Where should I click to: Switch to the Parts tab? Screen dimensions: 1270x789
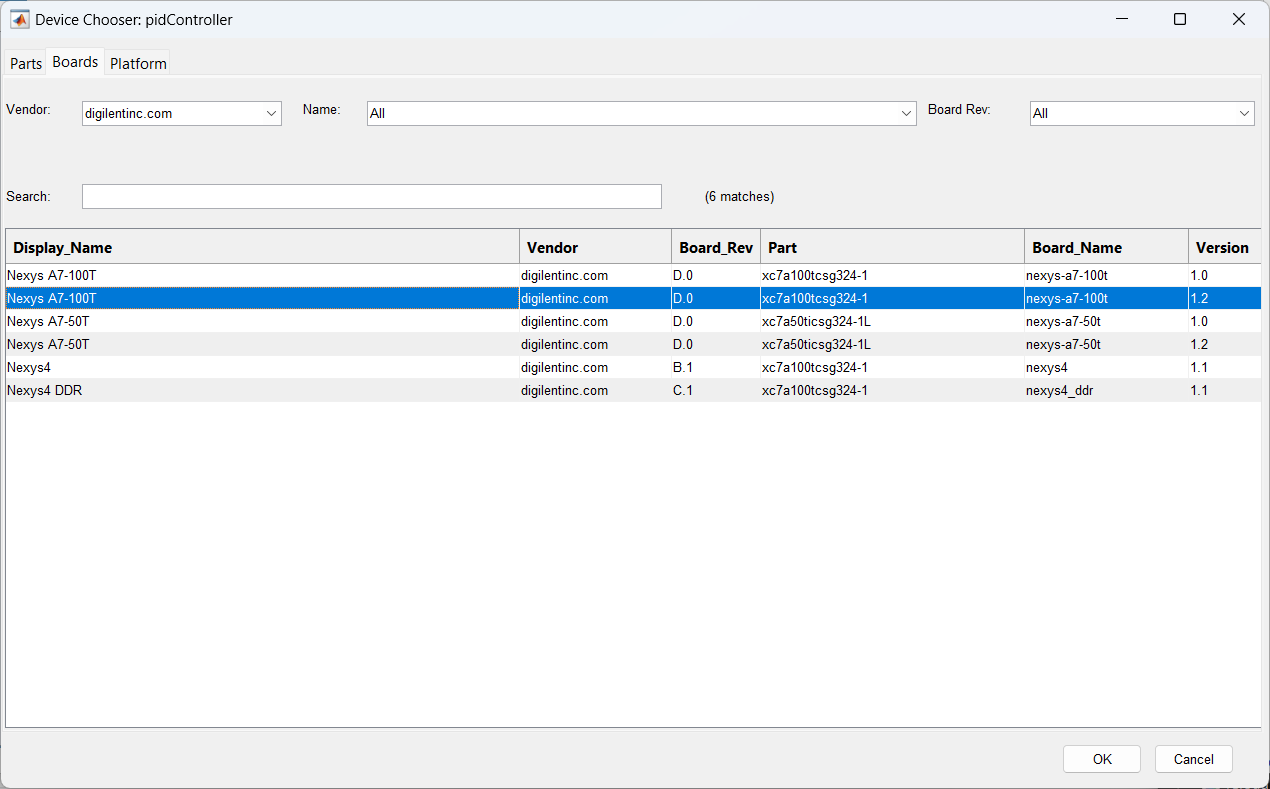[x=26, y=63]
